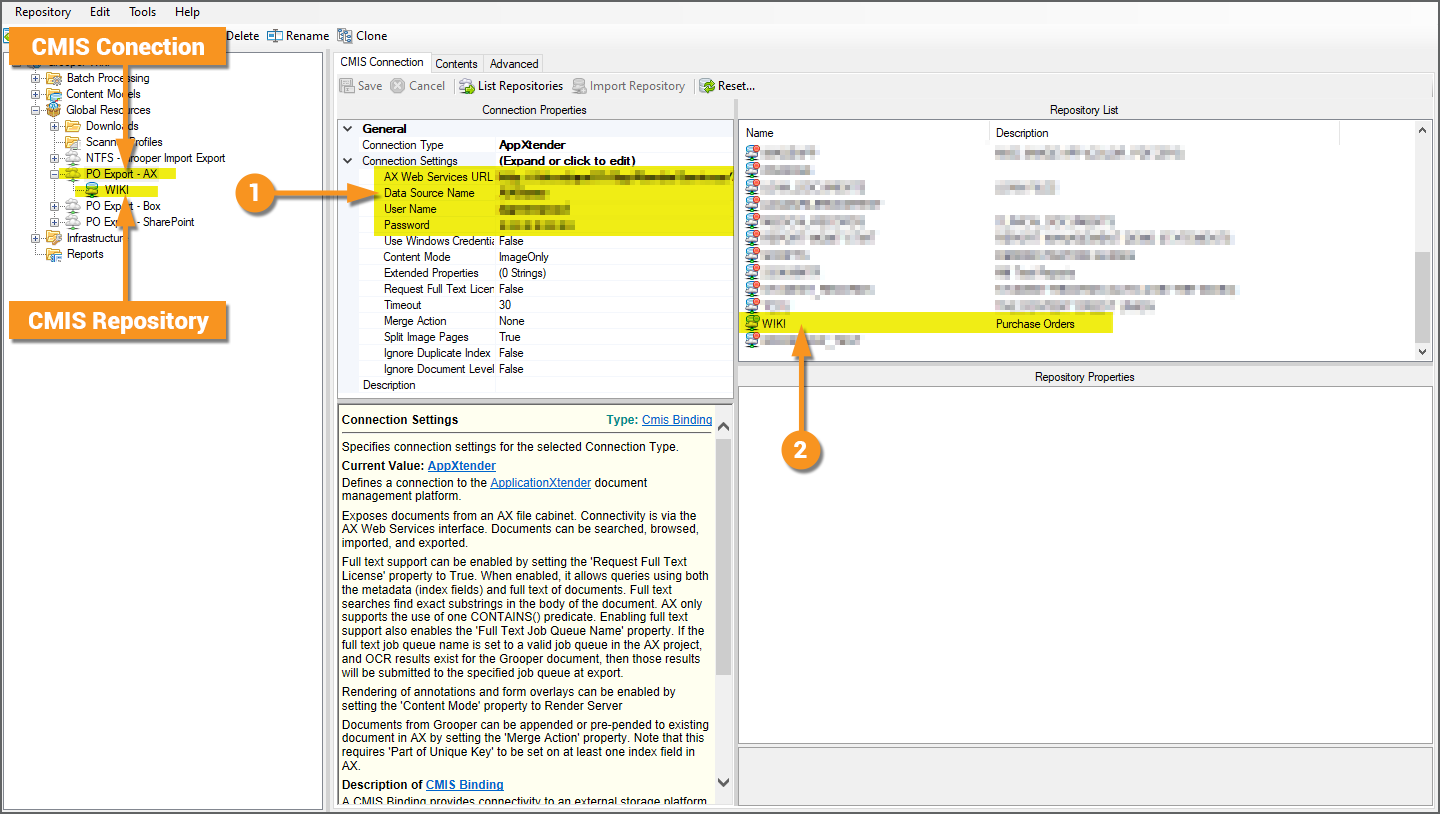Select the Ignore Duplicate Index False value
Image resolution: width=1440 pixels, height=814 pixels.
(x=614, y=353)
